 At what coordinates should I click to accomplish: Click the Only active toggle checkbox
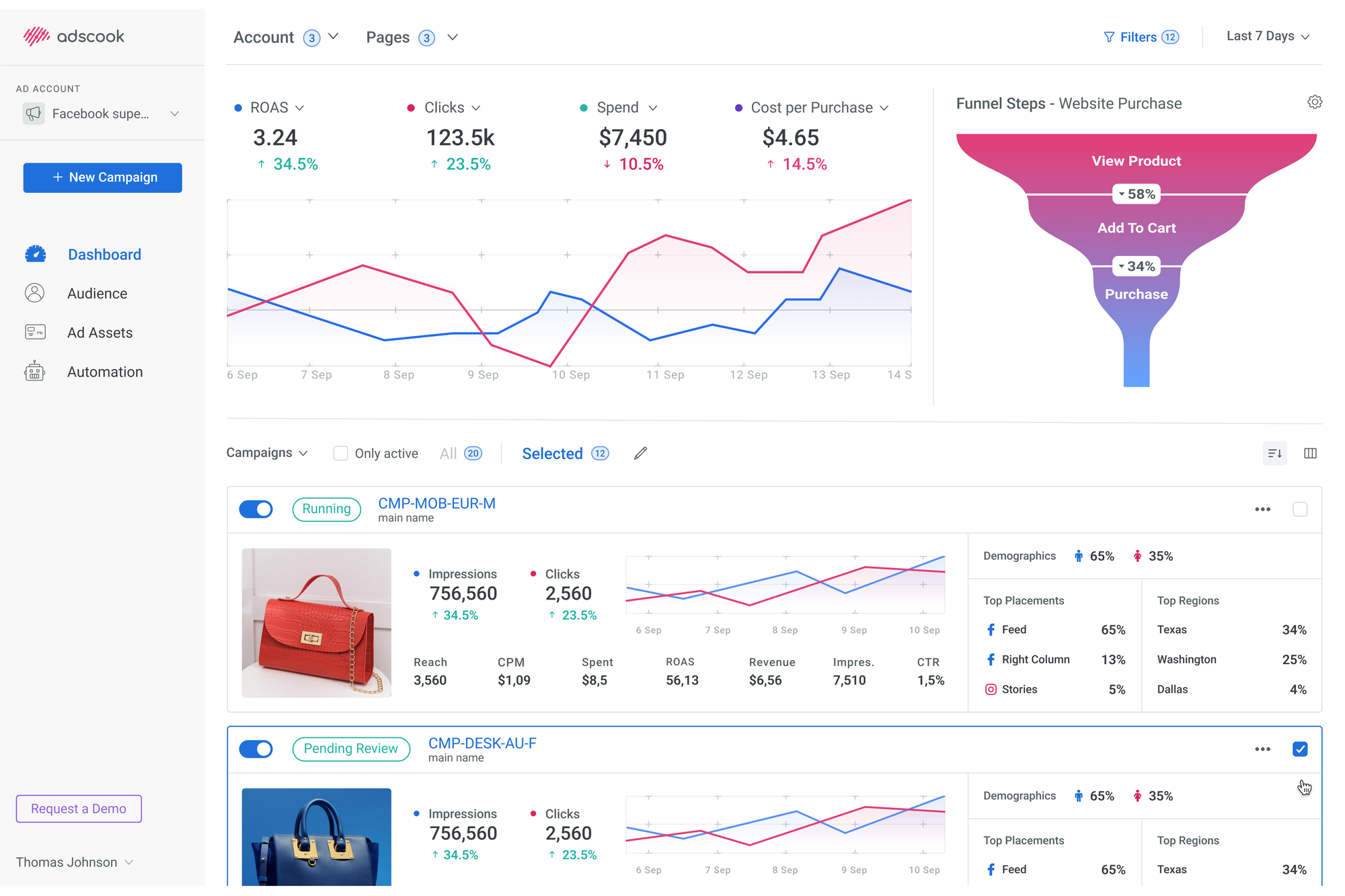click(x=340, y=452)
